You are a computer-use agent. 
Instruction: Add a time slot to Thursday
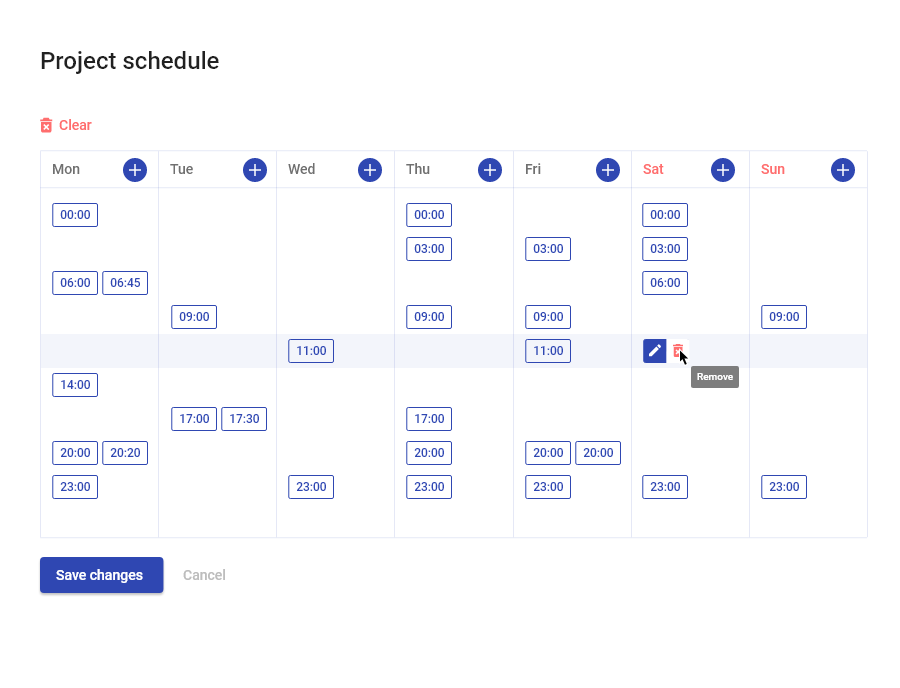(x=490, y=170)
